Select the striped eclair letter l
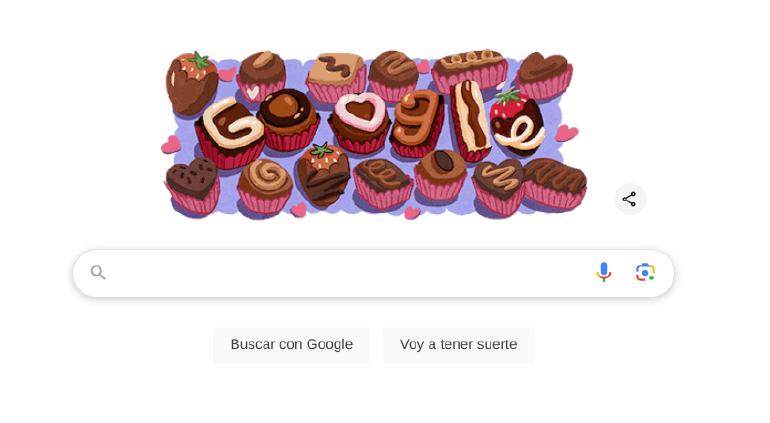 (x=470, y=120)
